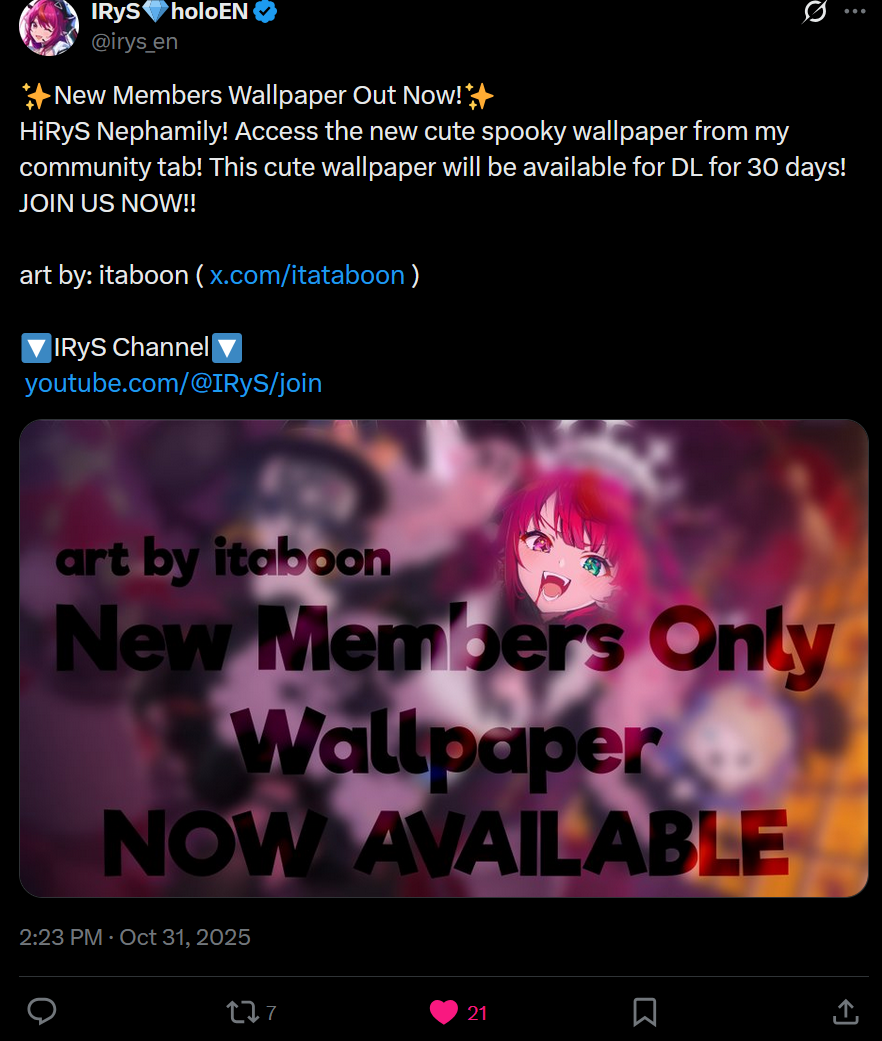Click the 2:23 PM Oct 31, 2025 timestamp
882x1041 pixels.
(135, 937)
